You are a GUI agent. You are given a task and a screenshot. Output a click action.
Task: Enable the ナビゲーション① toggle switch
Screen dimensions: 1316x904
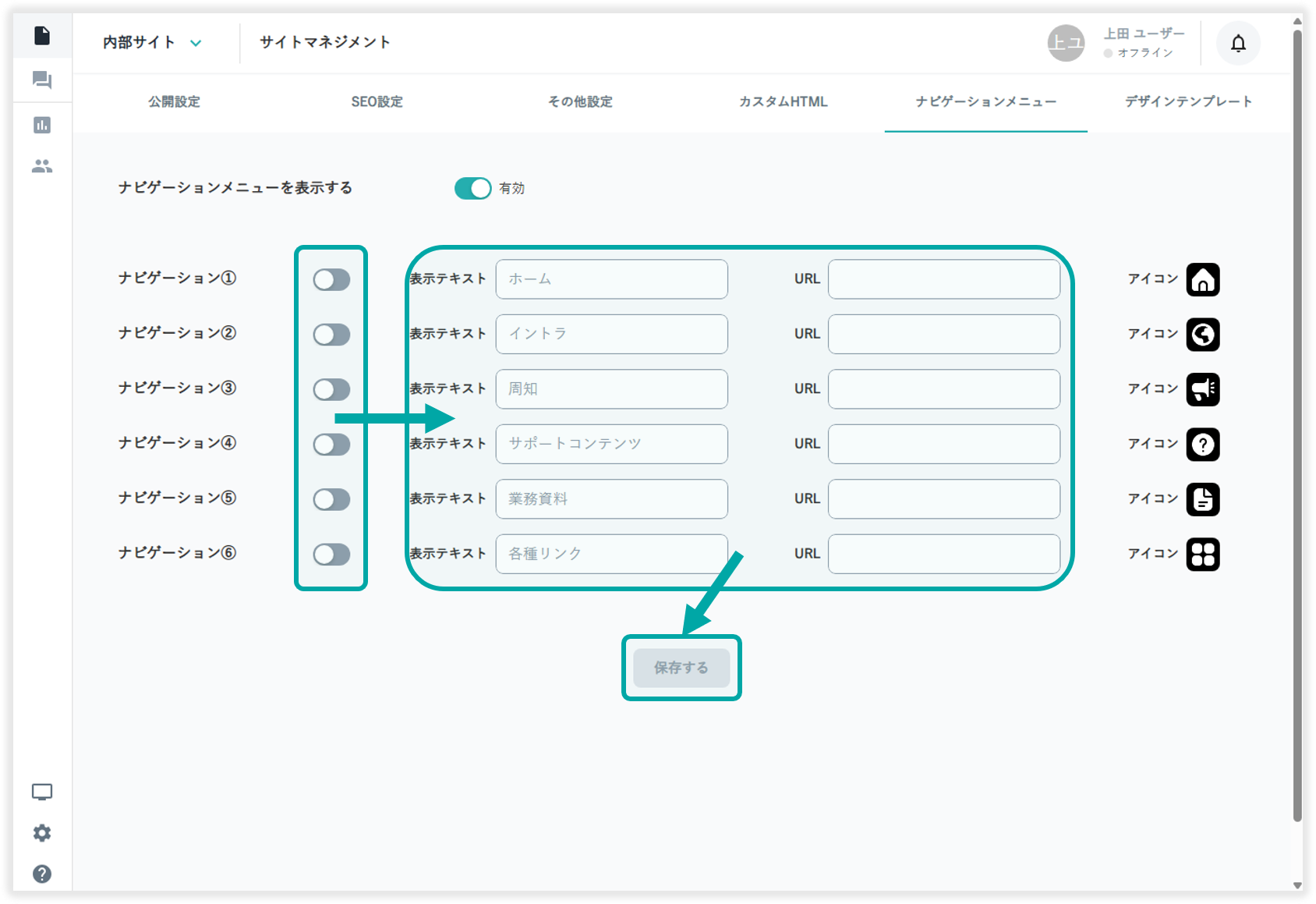[x=331, y=279]
